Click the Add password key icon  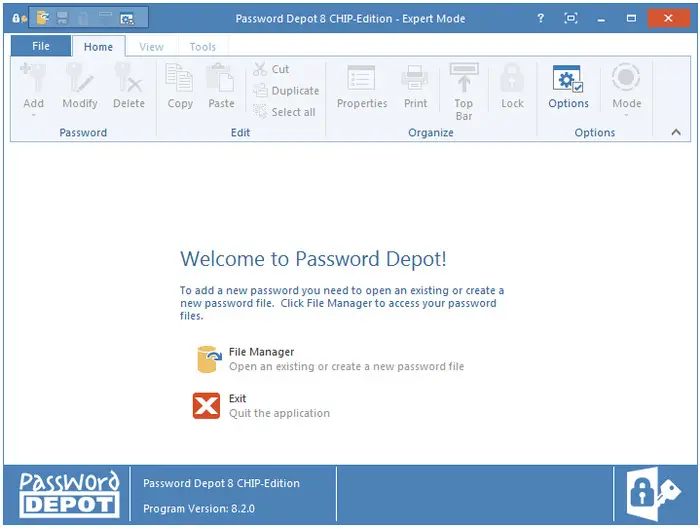[33, 78]
